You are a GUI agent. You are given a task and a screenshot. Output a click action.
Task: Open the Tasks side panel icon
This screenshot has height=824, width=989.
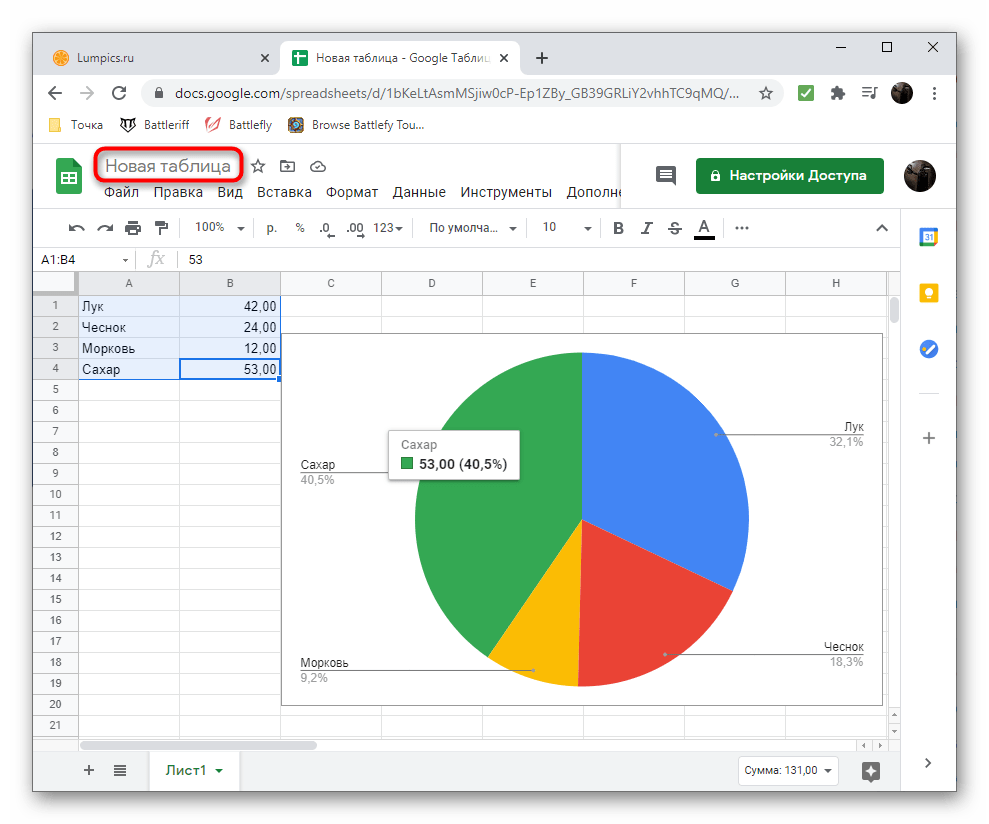928,349
